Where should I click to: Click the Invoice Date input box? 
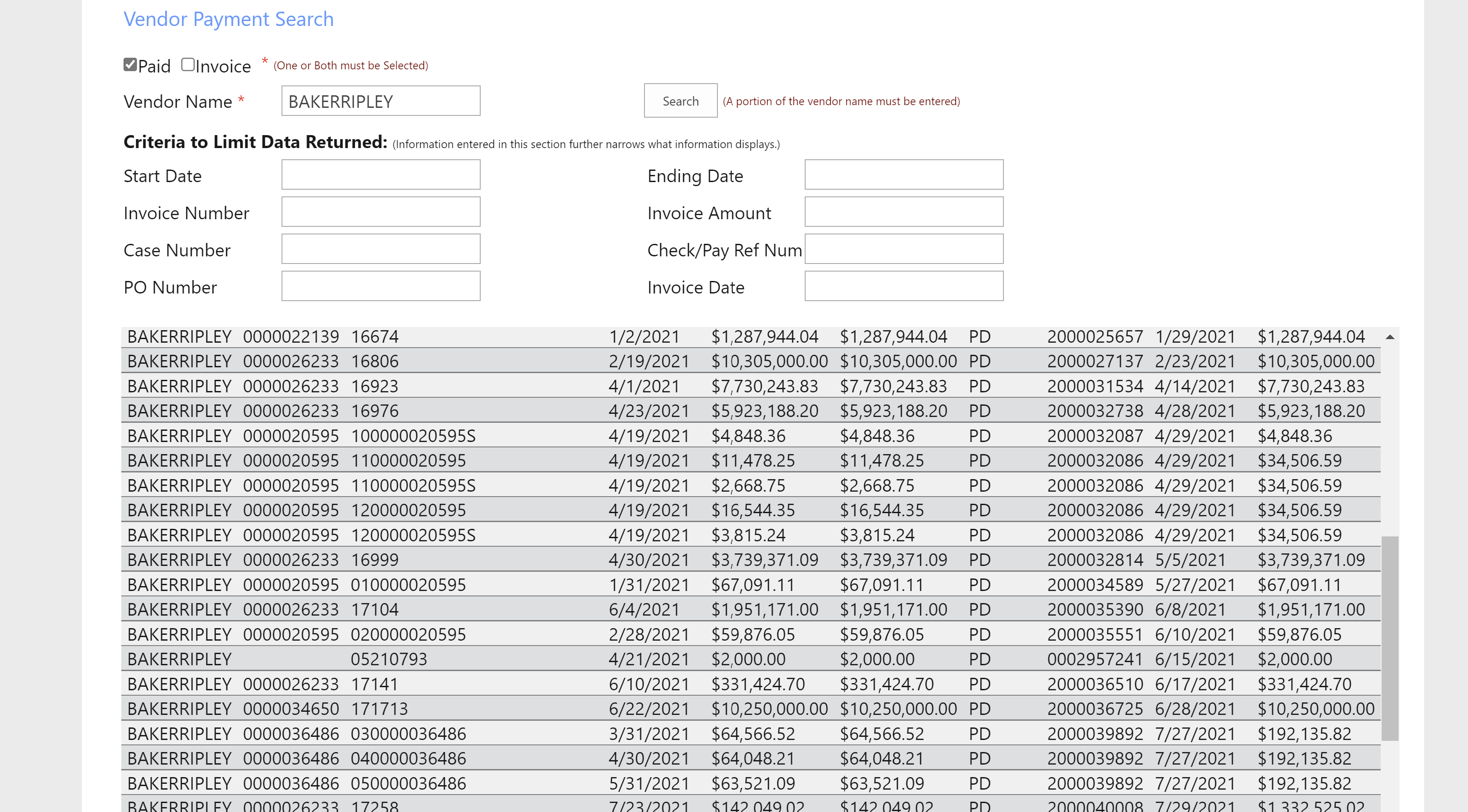[x=903, y=286]
